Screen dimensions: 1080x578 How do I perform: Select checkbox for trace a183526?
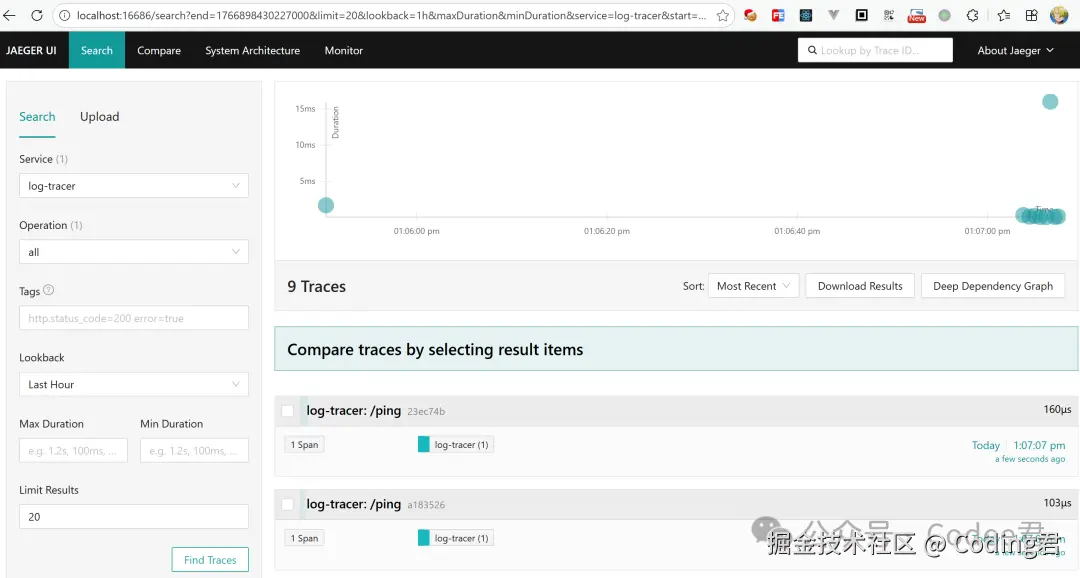coord(288,504)
